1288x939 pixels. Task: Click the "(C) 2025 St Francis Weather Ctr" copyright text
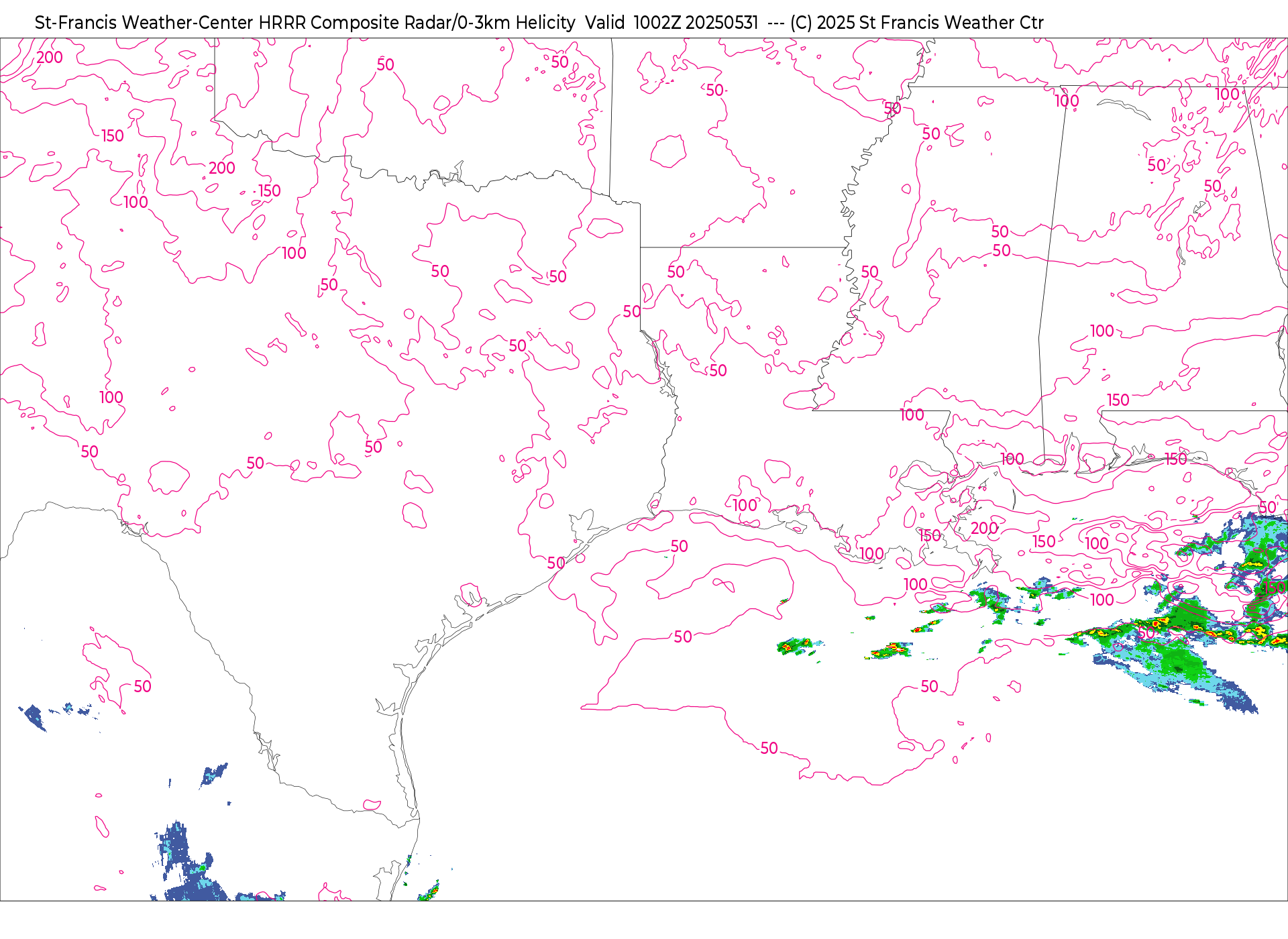(x=916, y=23)
